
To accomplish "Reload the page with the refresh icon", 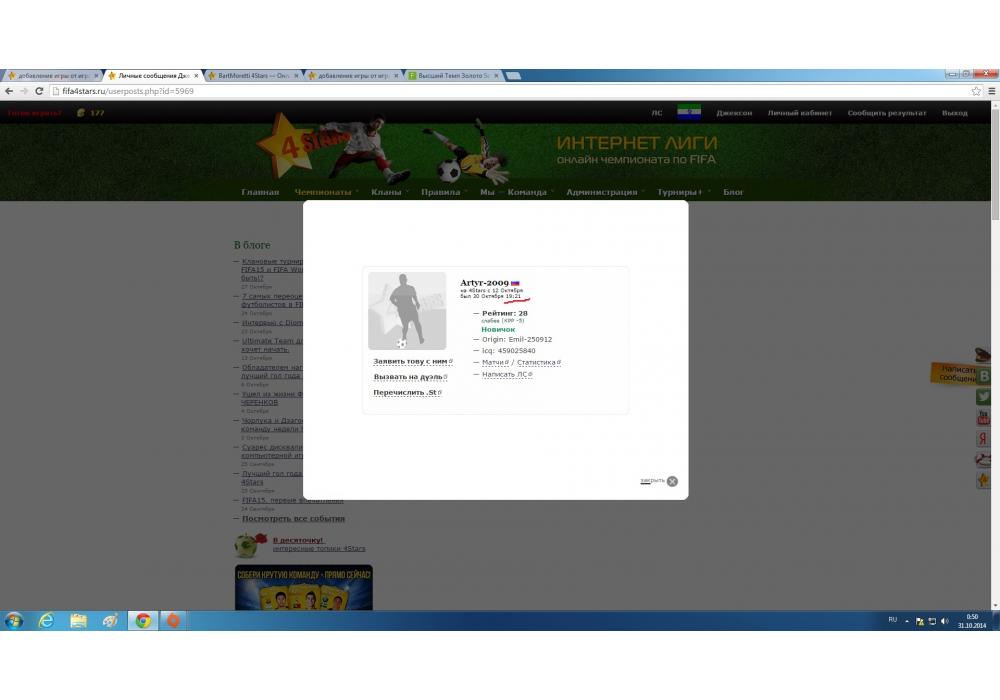I will click(37, 91).
